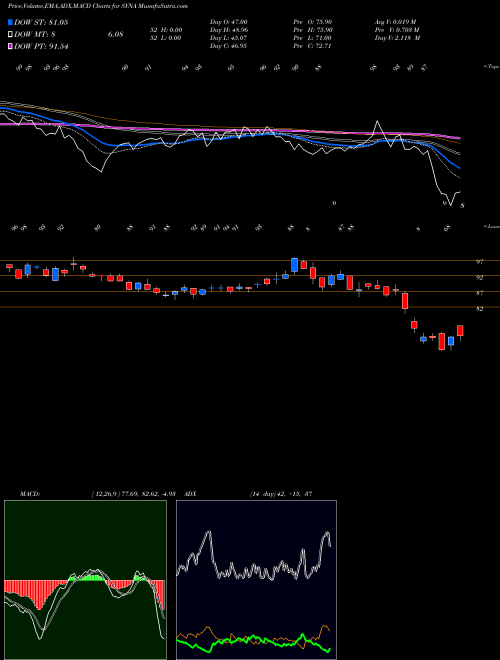Viewport: 500px width, 660px height.
Task: Click the 'Pre C: 72.71' value
Action: 312,46
